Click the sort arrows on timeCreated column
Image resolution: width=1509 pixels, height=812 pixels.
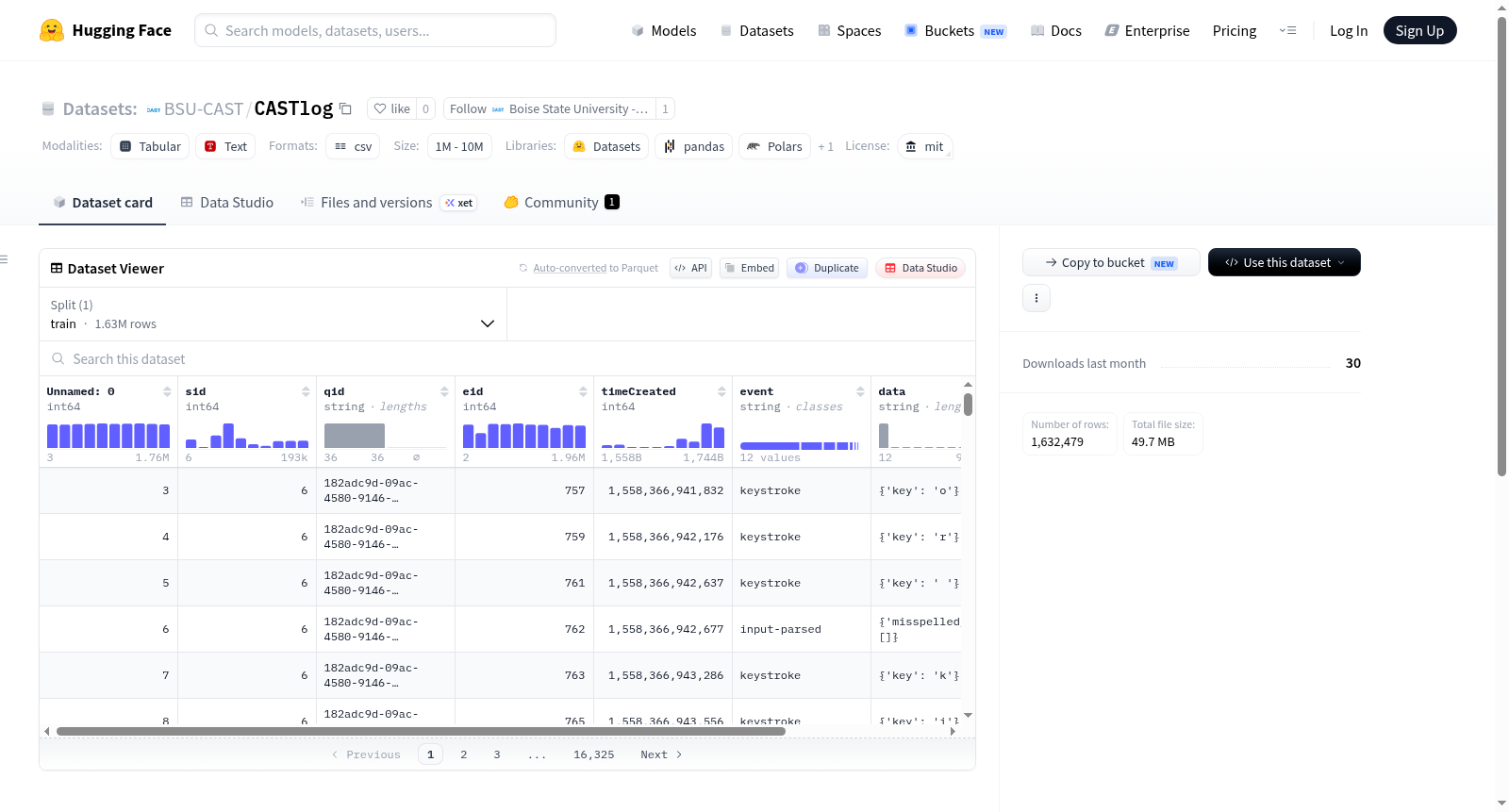click(x=721, y=391)
